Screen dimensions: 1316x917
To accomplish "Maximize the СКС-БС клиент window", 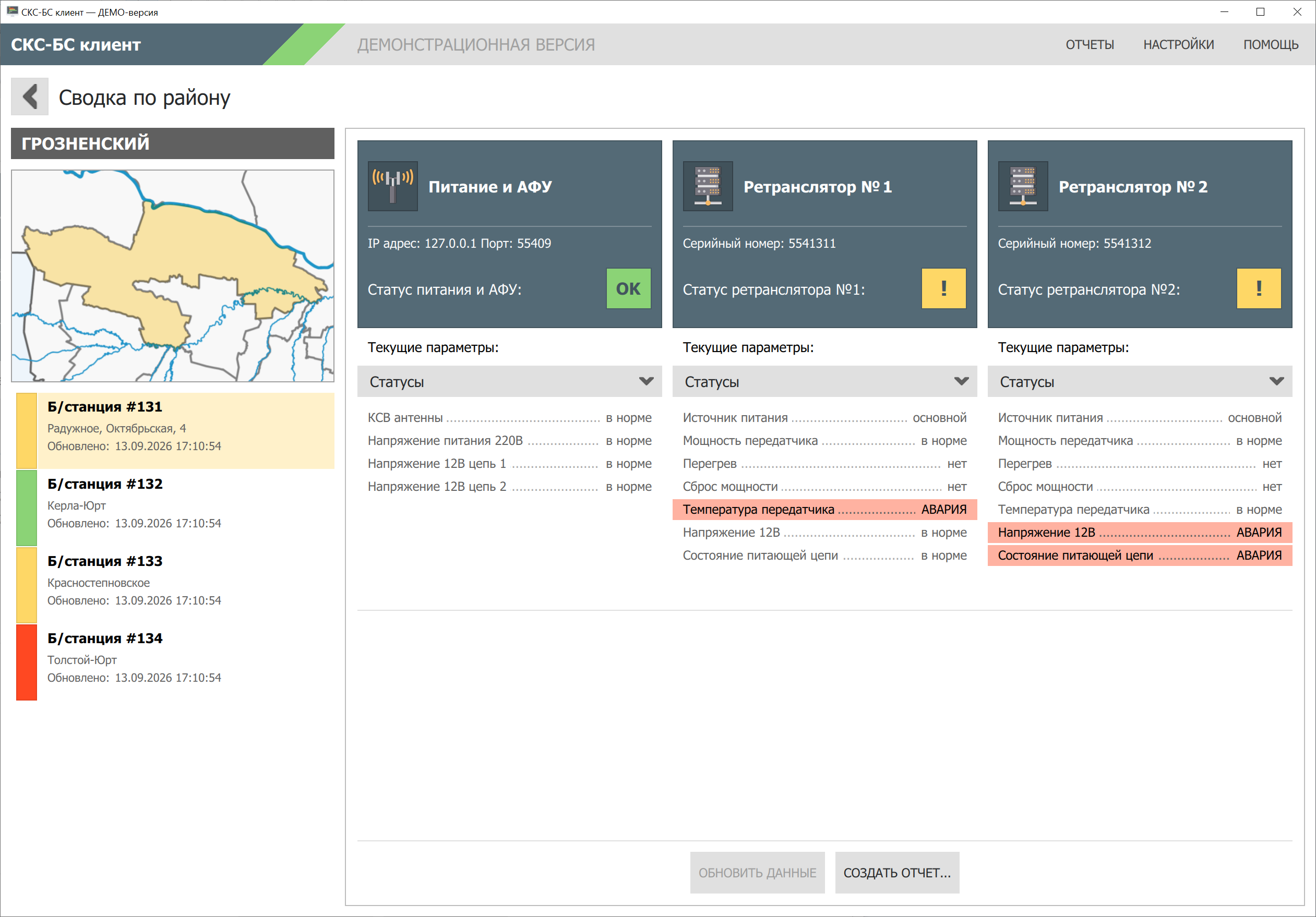I will point(1260,11).
